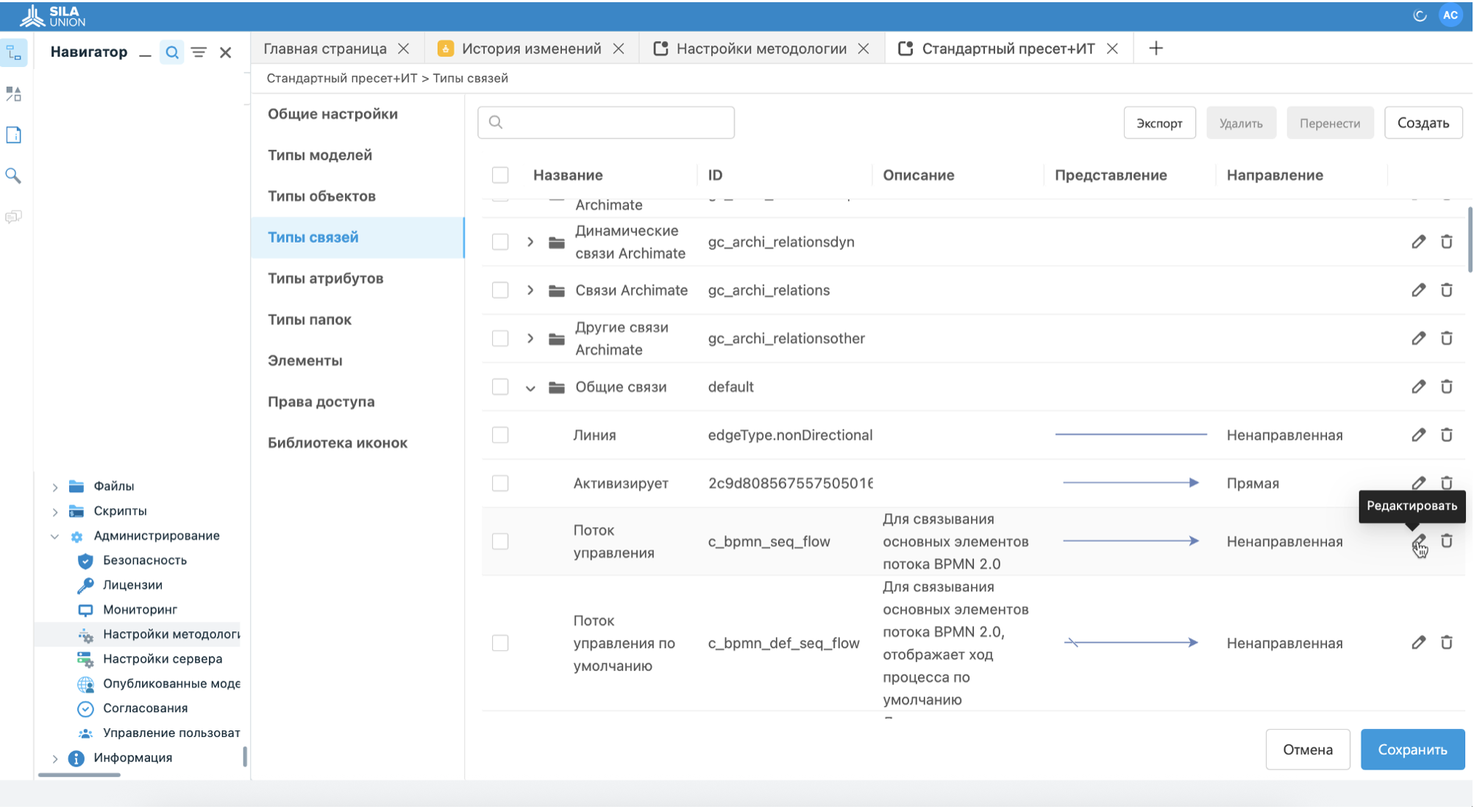This screenshot has height=812, width=1474.
Task: Expand the Файлы tree node
Action: [55, 486]
